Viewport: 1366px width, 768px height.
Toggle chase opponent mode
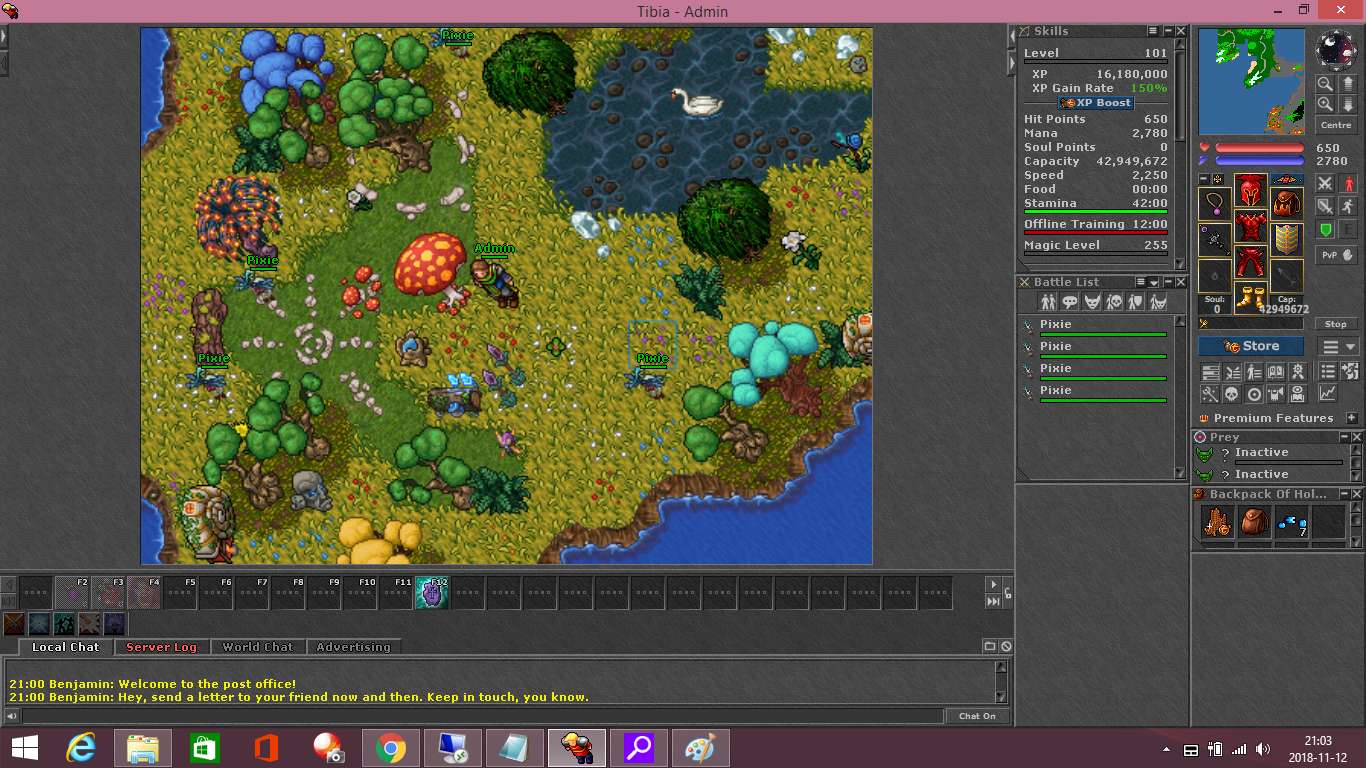1349,206
